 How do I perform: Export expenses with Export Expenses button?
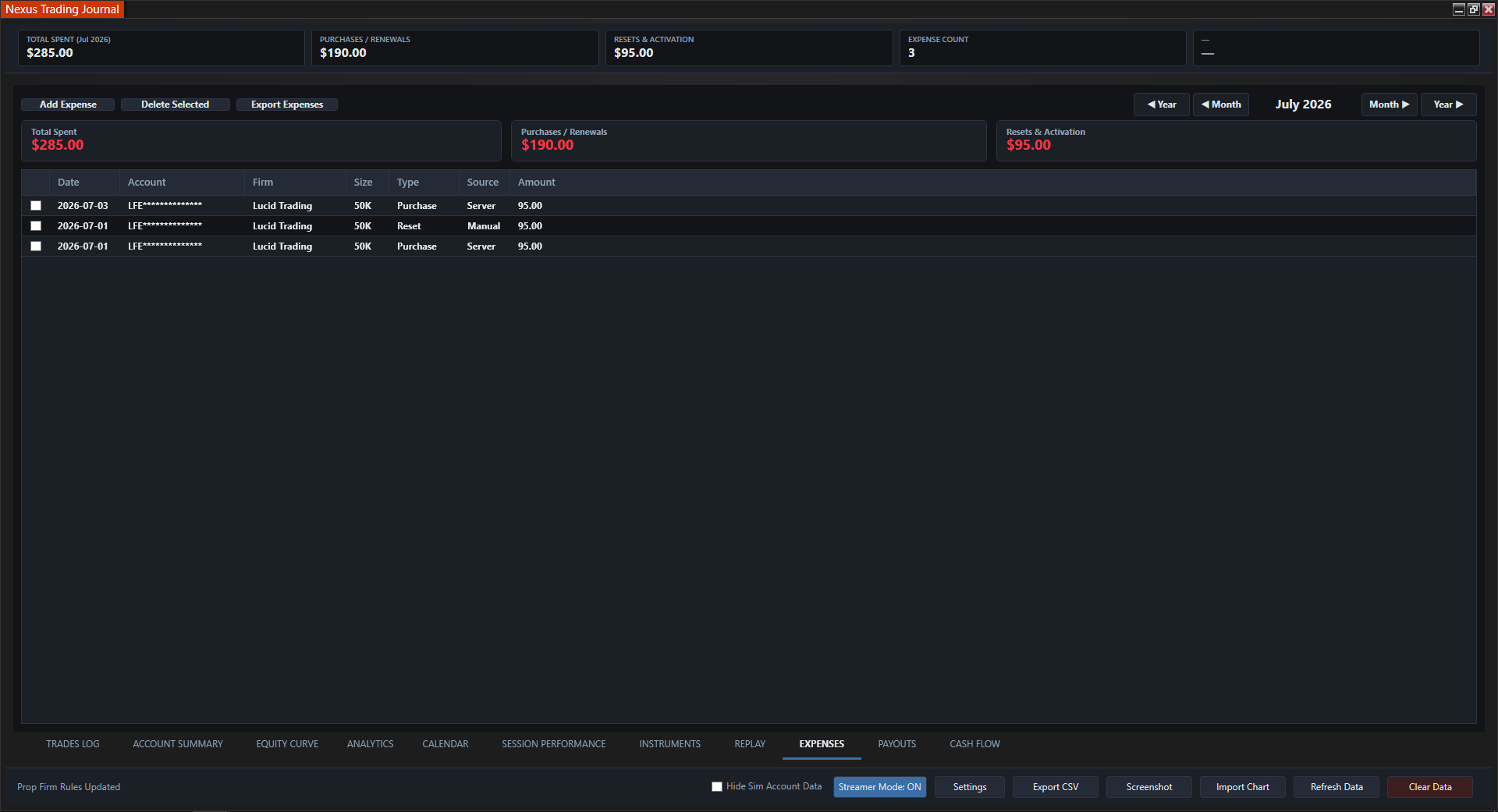point(287,105)
